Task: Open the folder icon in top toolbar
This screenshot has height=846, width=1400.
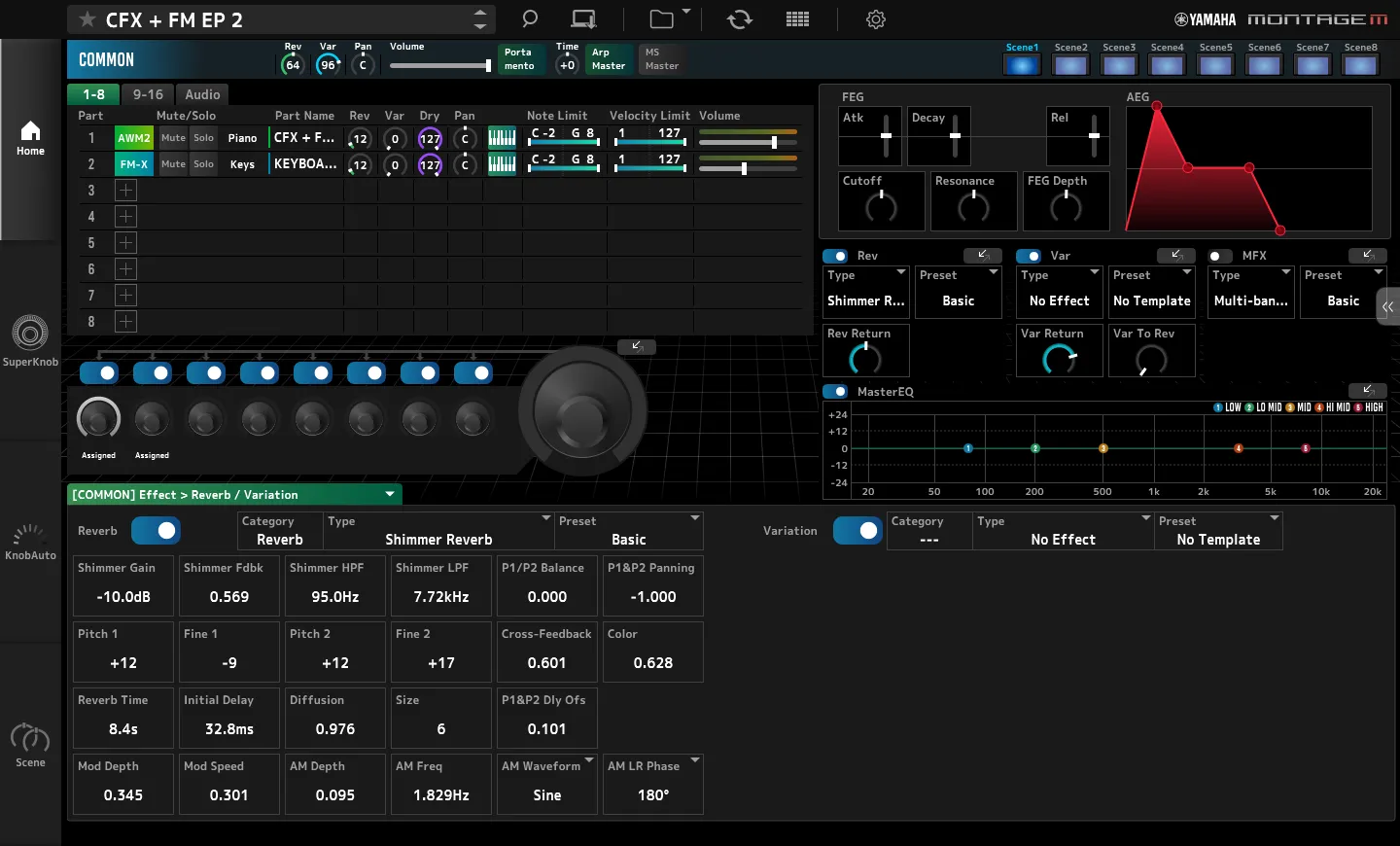Action: tap(662, 19)
